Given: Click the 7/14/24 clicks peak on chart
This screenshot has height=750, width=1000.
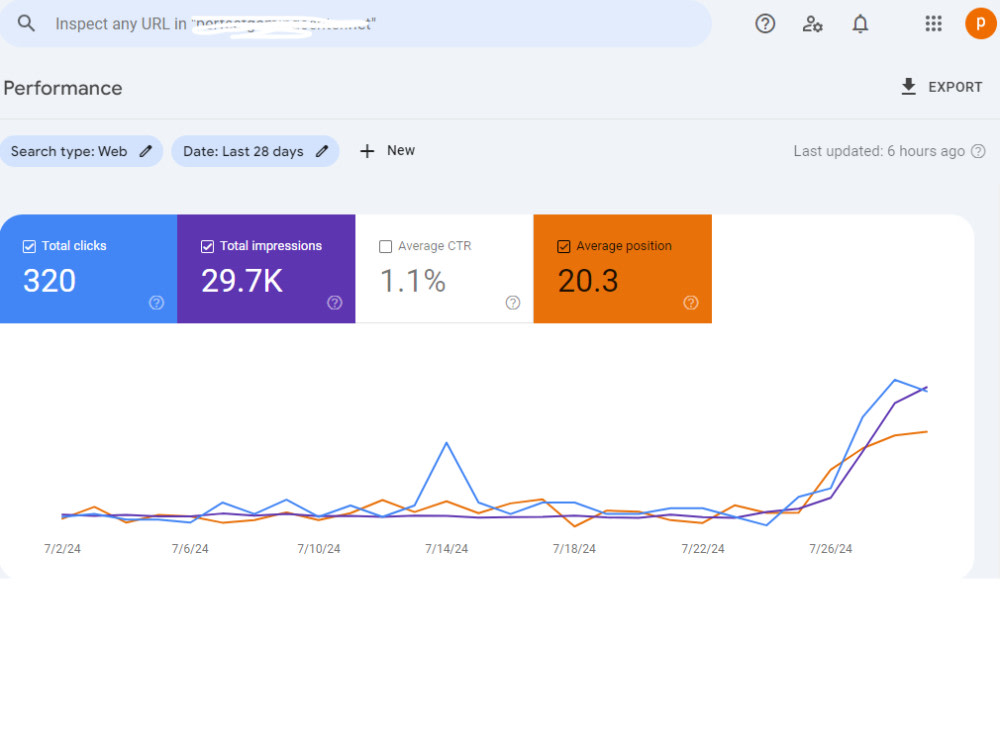Looking at the screenshot, I should click(x=446, y=443).
